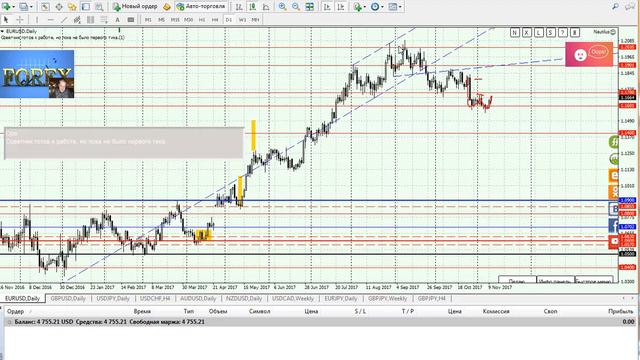Image resolution: width=640 pixels, height=360 pixels.
Task: Pick the Horizontal Line drawing tool
Action: (50, 20)
